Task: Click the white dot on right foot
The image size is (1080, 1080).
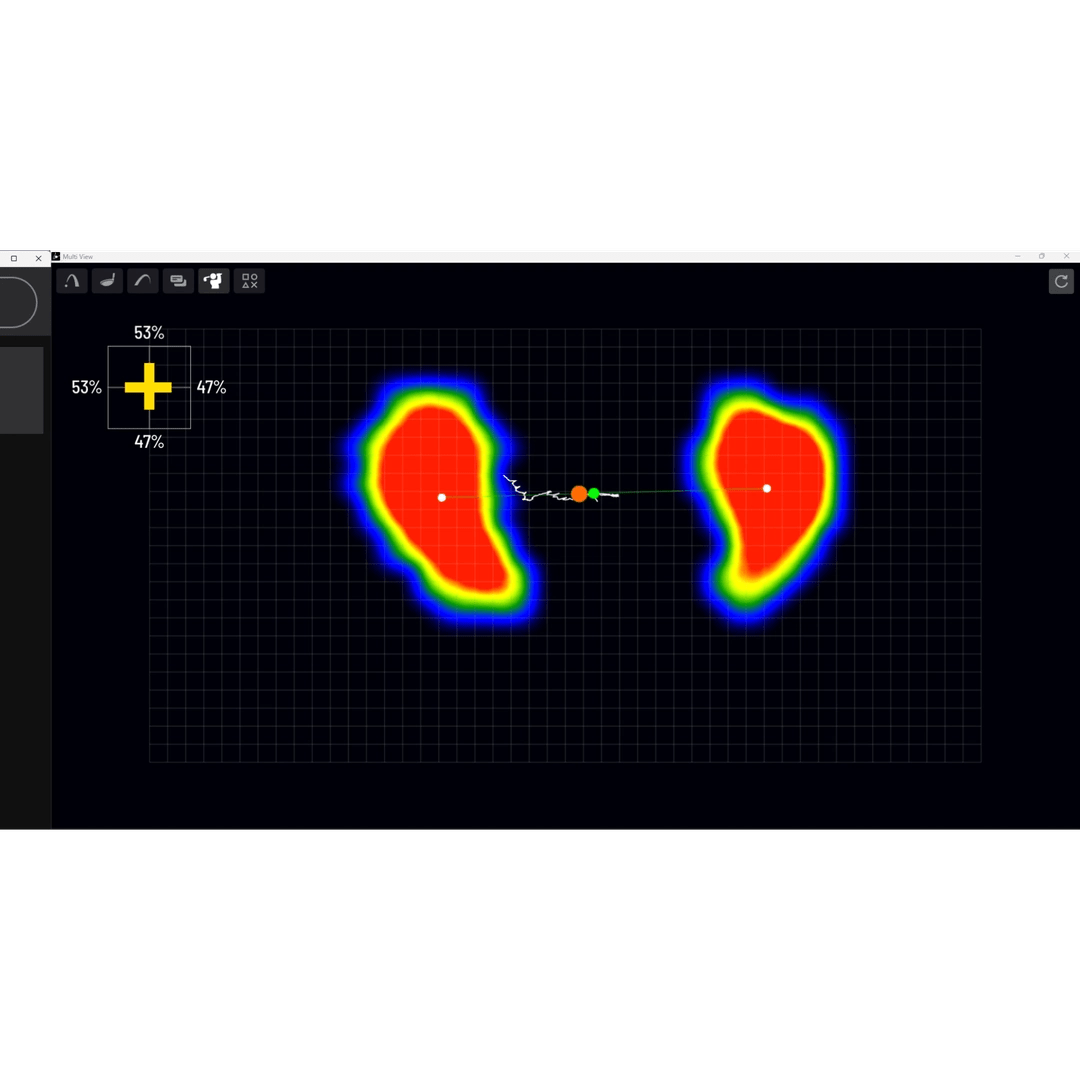Action: pyautogui.click(x=767, y=488)
